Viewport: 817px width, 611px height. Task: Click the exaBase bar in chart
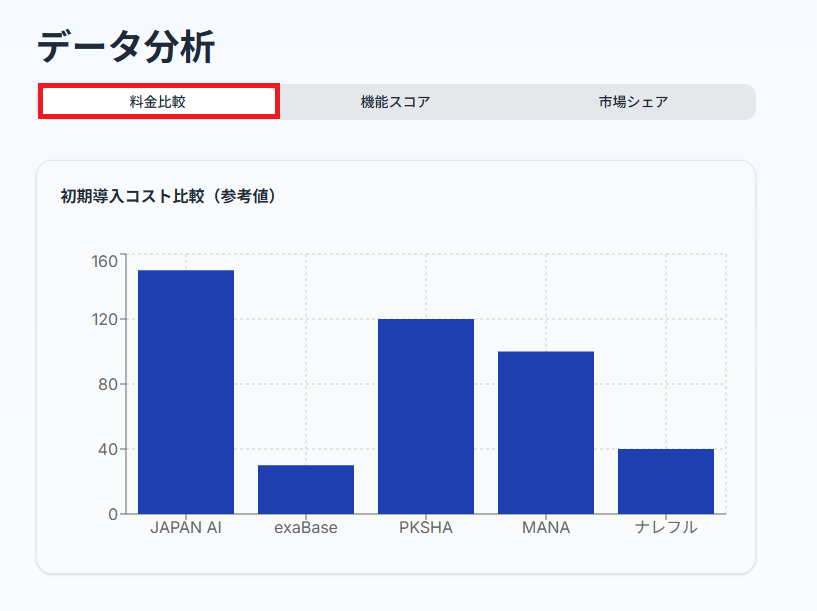click(306, 490)
